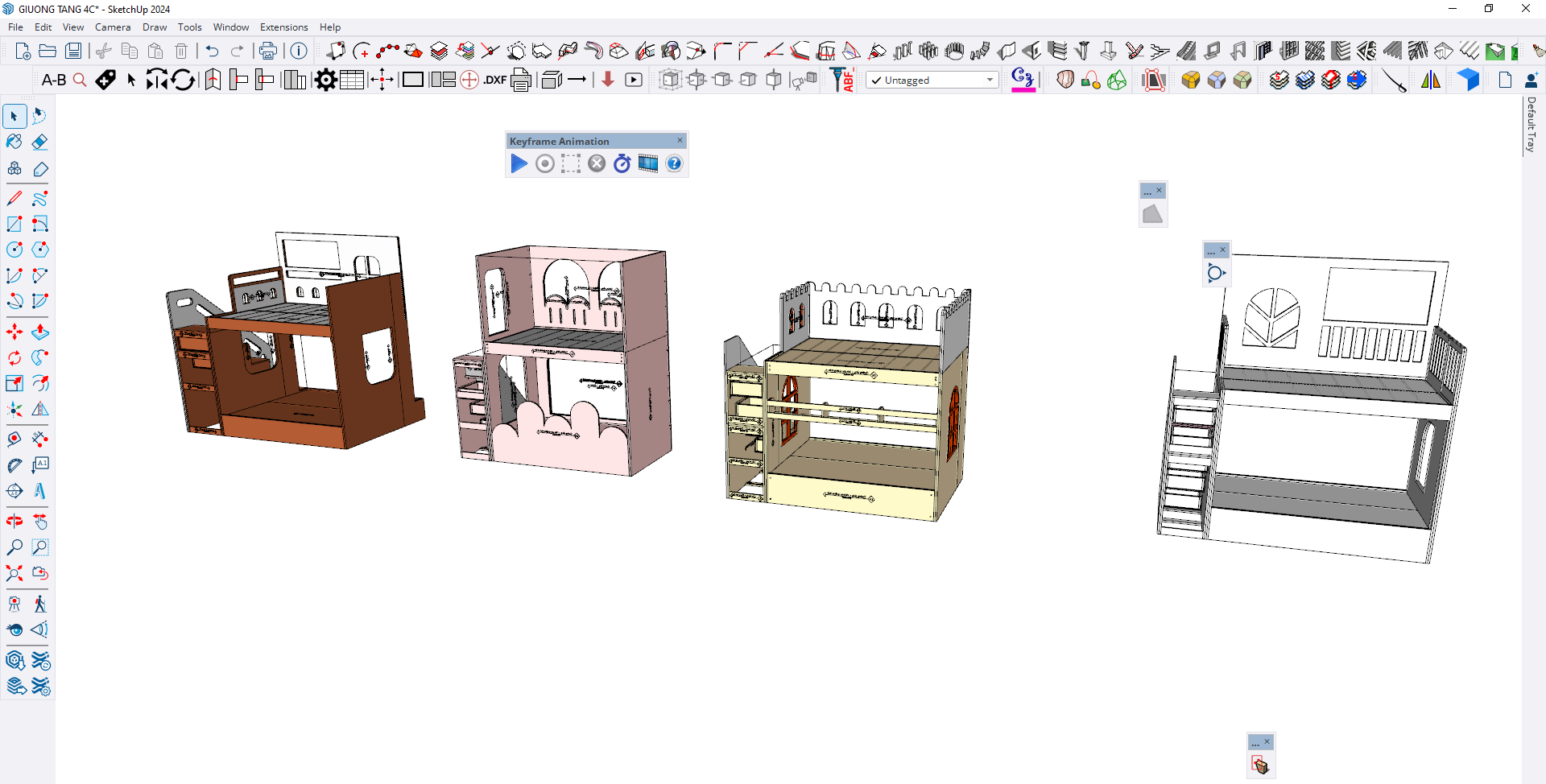The height and width of the screenshot is (784, 1546).
Task: Click the Zoom Extents tool
Action: (14, 573)
